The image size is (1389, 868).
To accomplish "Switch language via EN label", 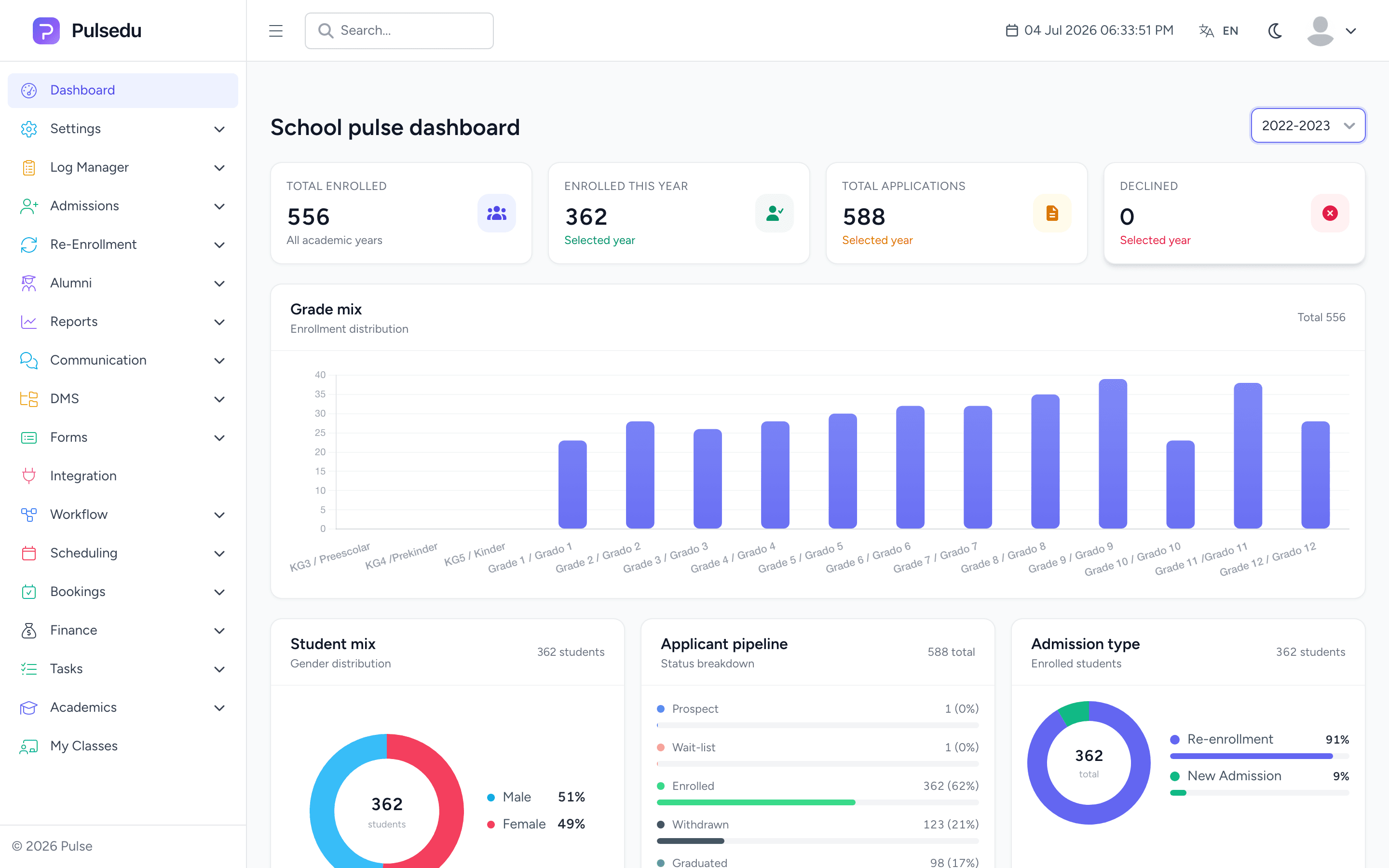I will point(1230,31).
